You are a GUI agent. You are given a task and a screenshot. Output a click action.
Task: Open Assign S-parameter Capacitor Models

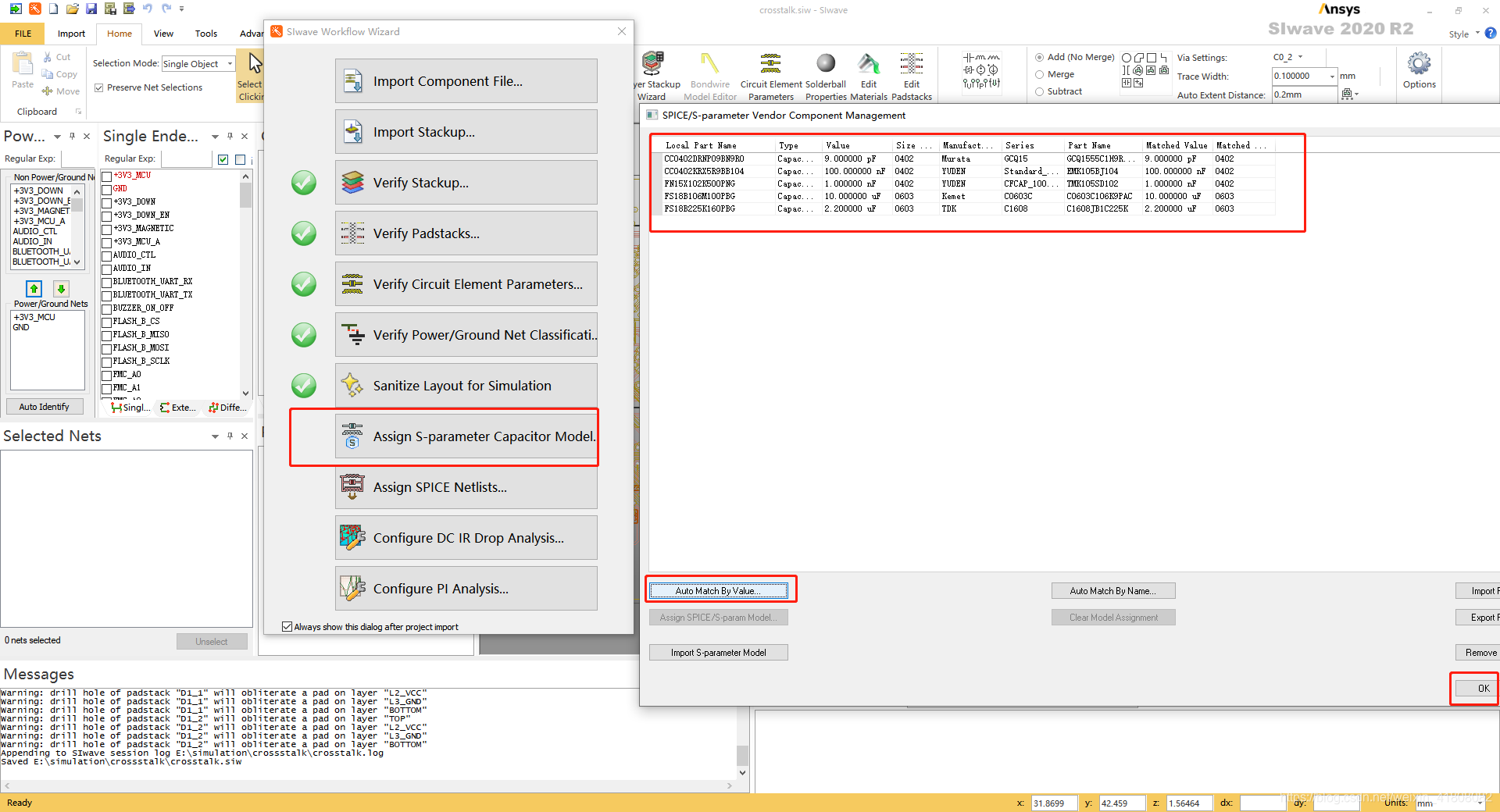pos(466,436)
